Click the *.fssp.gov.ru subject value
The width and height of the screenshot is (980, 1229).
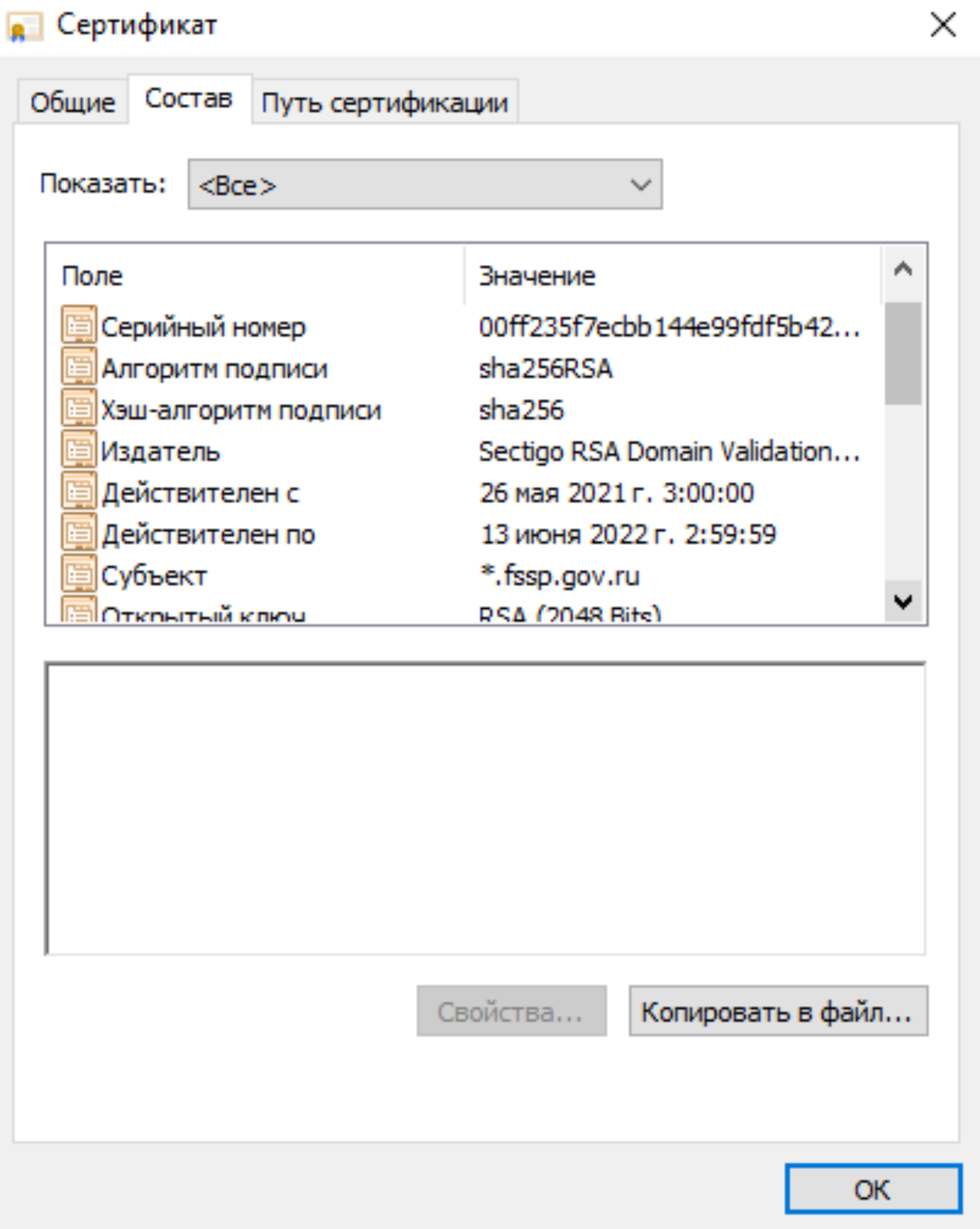click(559, 576)
